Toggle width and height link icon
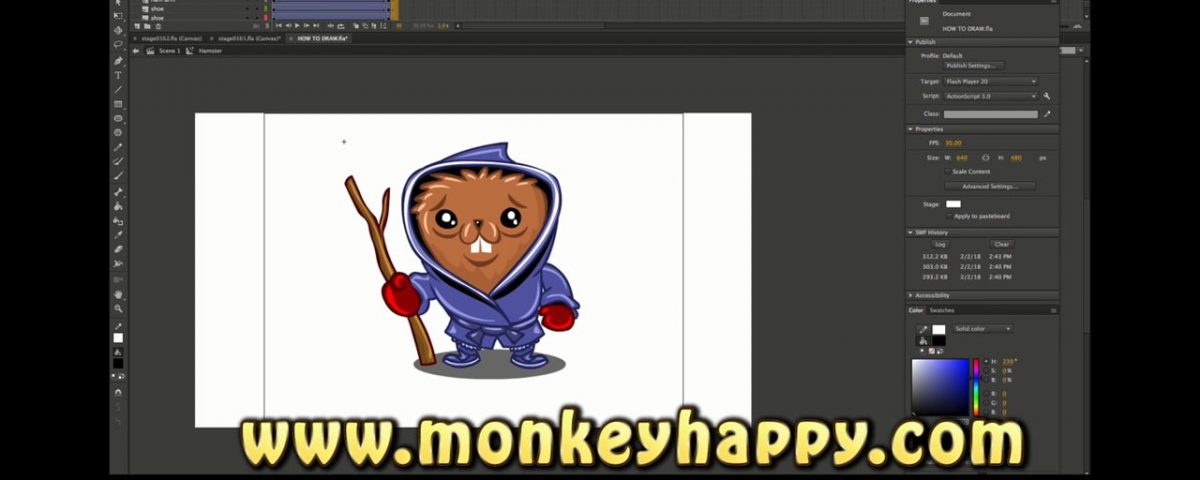This screenshot has width=1200, height=480. tap(986, 158)
